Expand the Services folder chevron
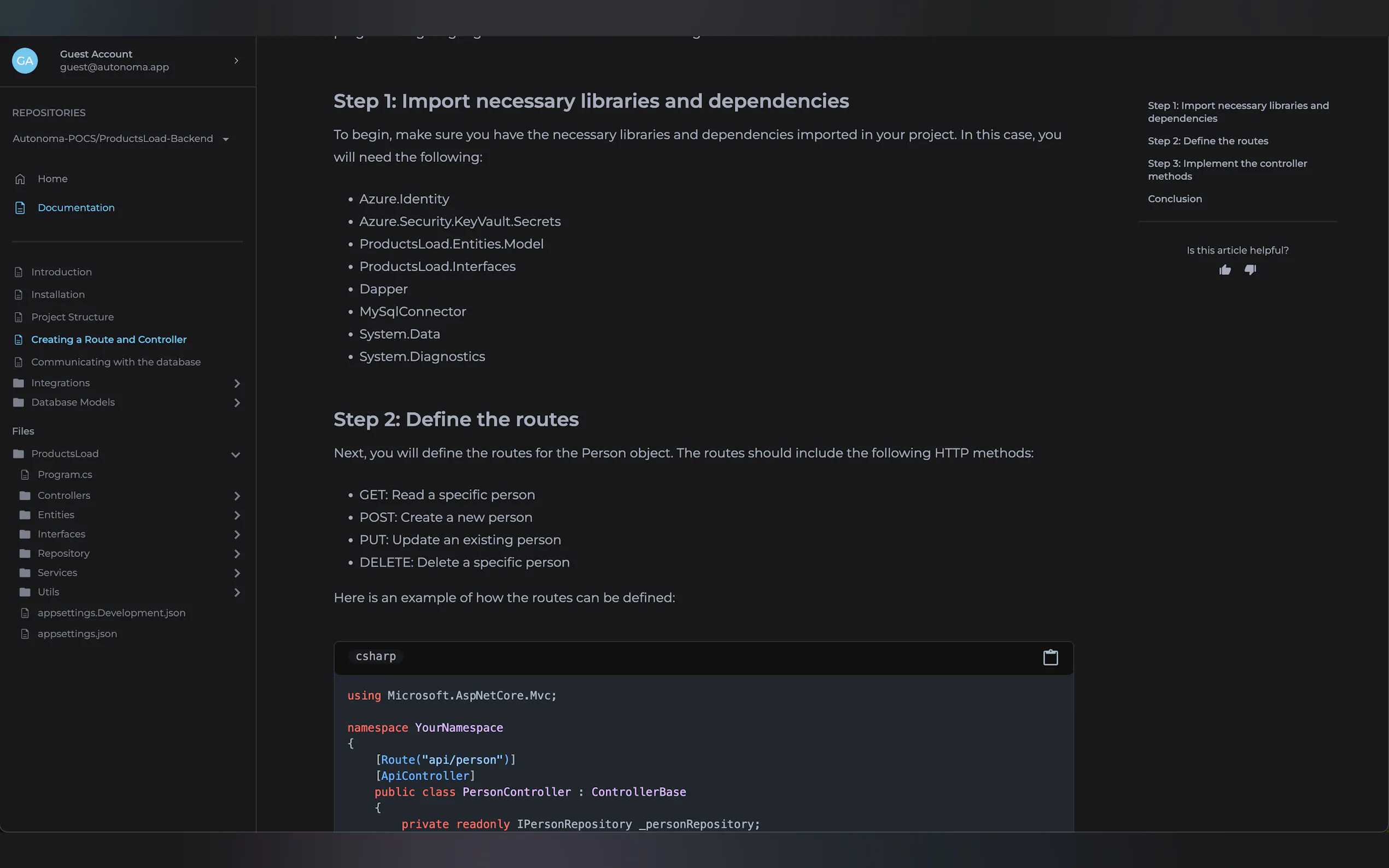Image resolution: width=1389 pixels, height=868 pixels. [x=237, y=573]
